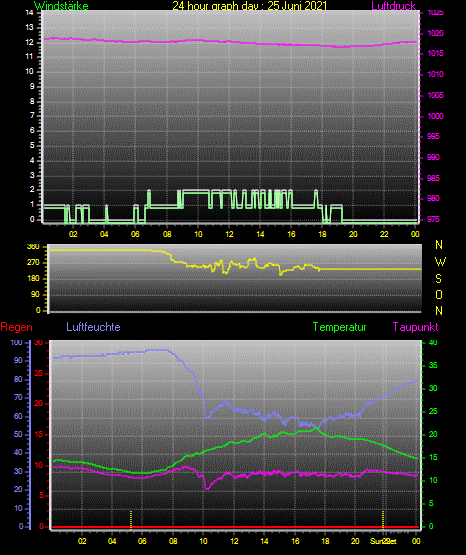Click the 270 value on wind direction axis
This screenshot has width=466, height=555.
tap(33, 263)
